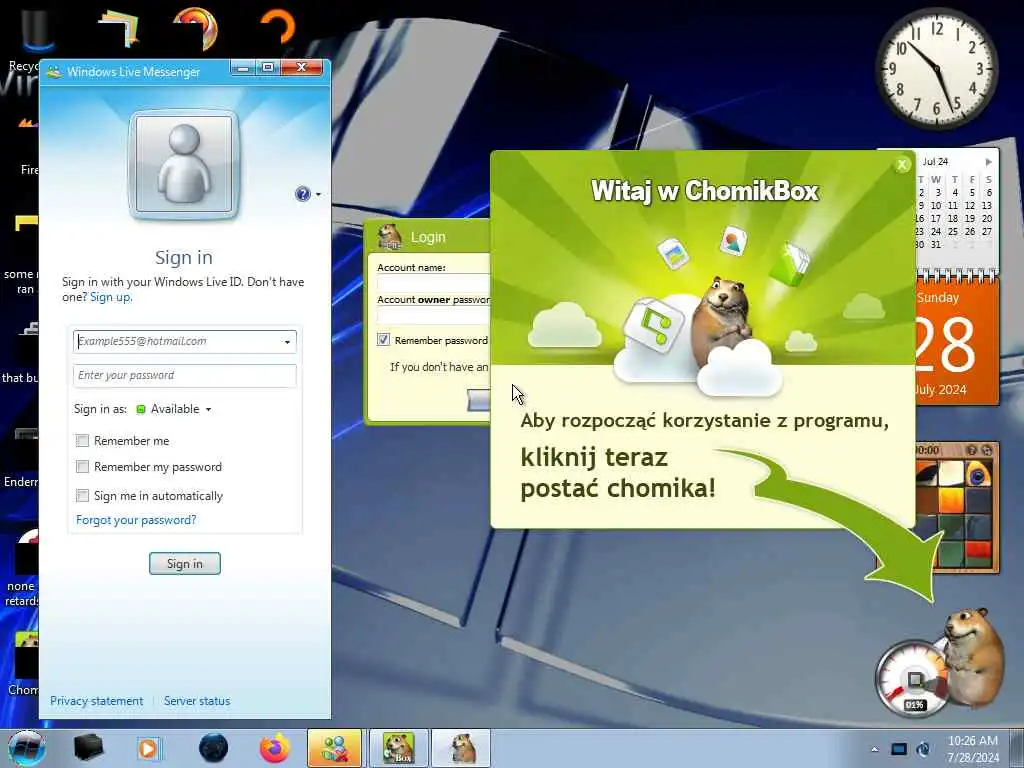Go to next month on calendar gadget
Image resolution: width=1024 pixels, height=768 pixels.
coord(989,161)
